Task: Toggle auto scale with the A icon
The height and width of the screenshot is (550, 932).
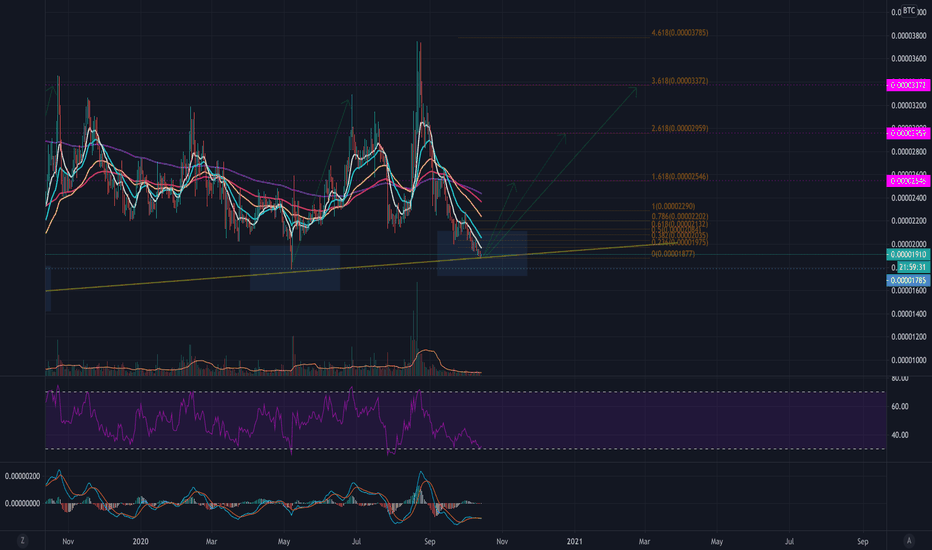Action: point(908,540)
